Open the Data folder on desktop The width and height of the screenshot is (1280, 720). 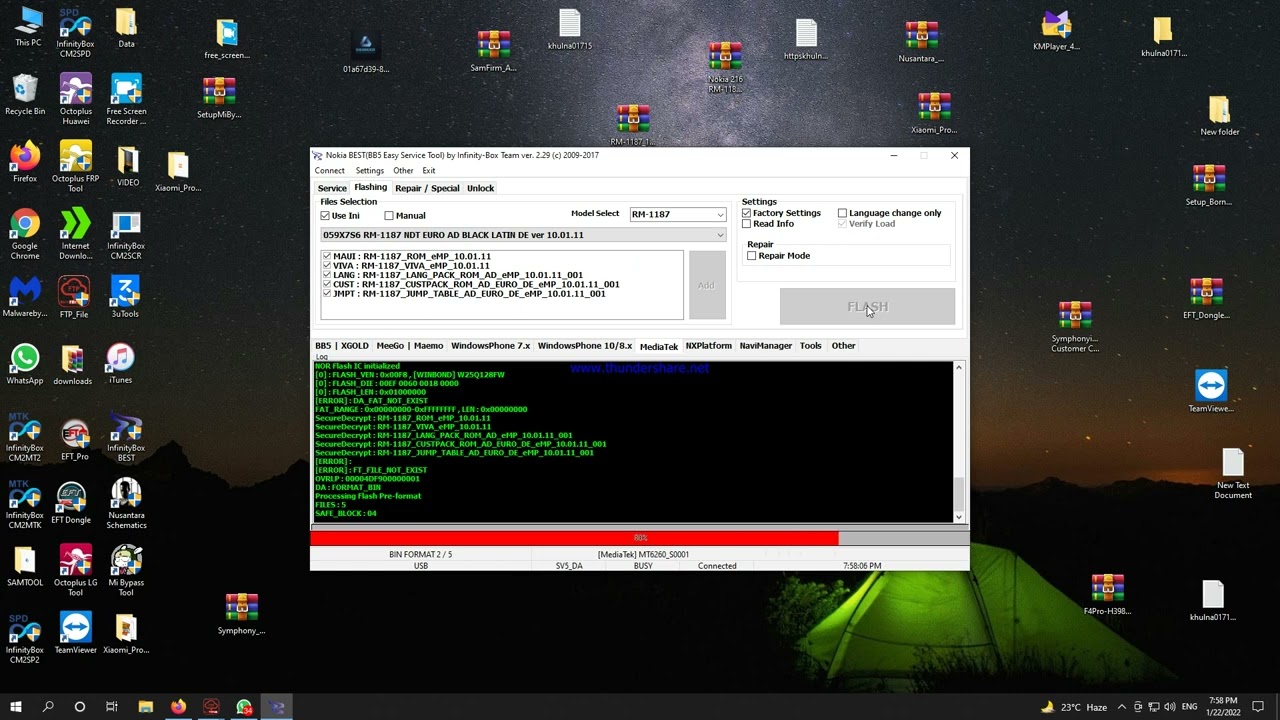126,28
